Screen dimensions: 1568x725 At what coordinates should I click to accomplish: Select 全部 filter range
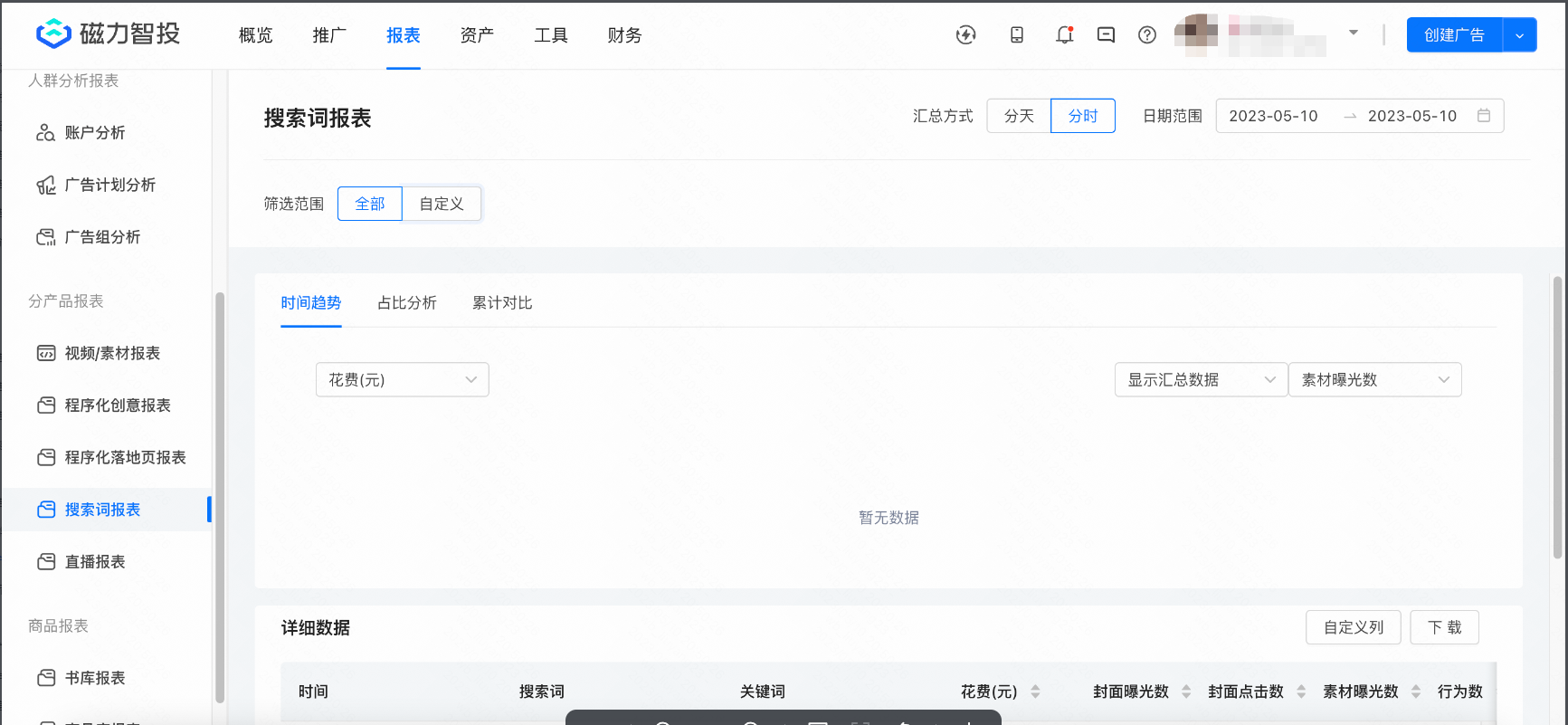click(370, 204)
